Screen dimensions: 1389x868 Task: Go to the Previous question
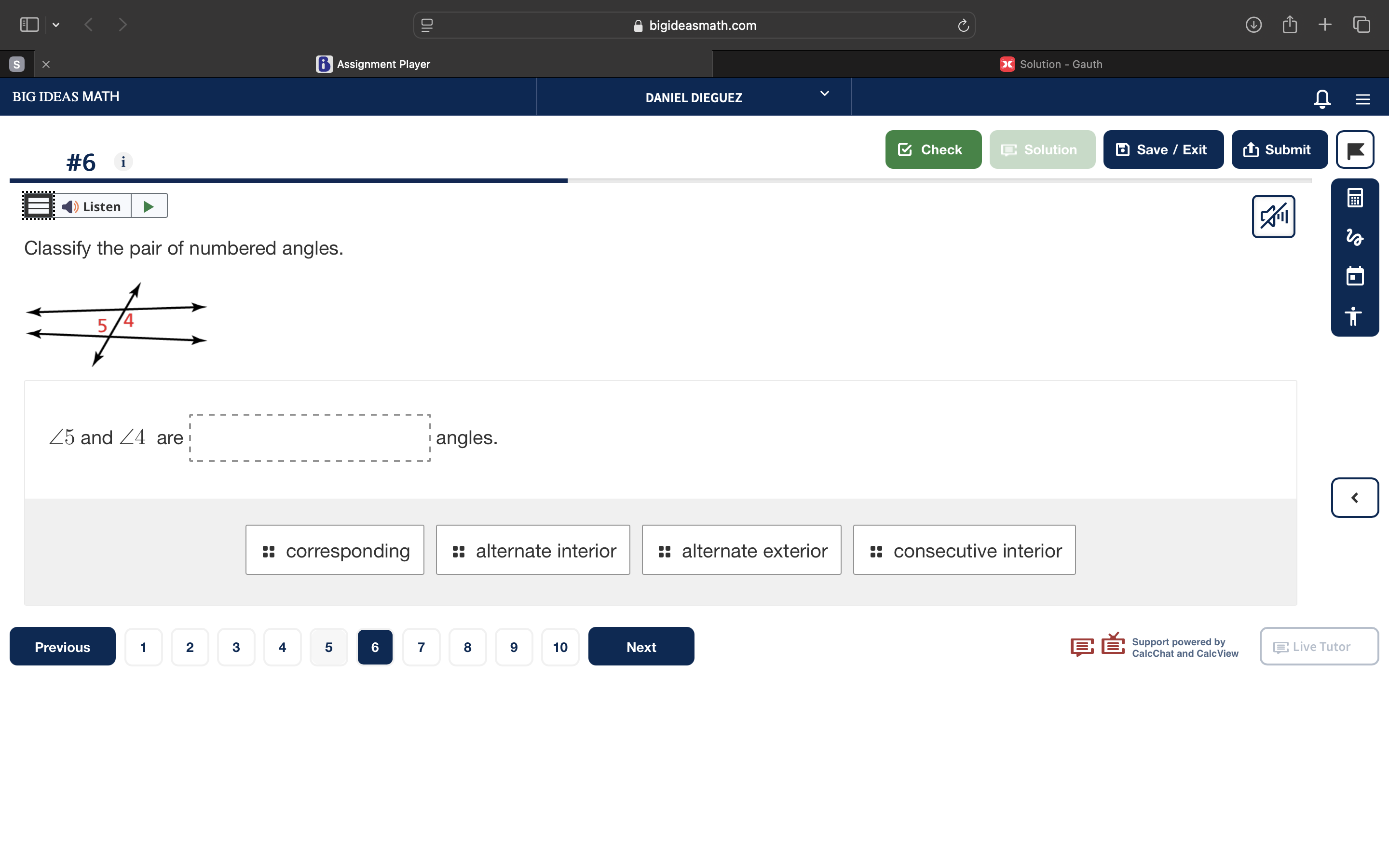click(x=63, y=646)
